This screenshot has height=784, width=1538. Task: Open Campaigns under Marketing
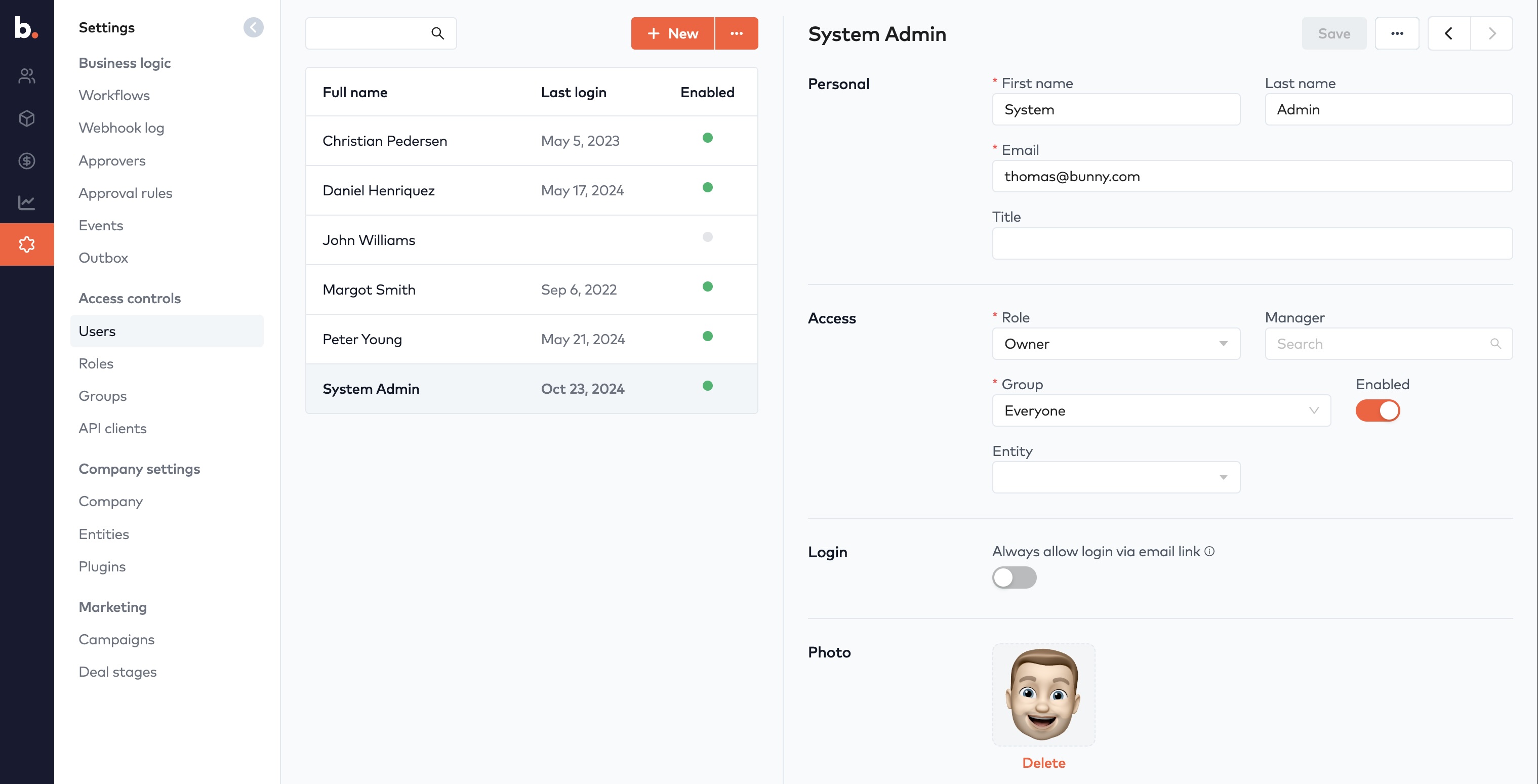(x=116, y=640)
